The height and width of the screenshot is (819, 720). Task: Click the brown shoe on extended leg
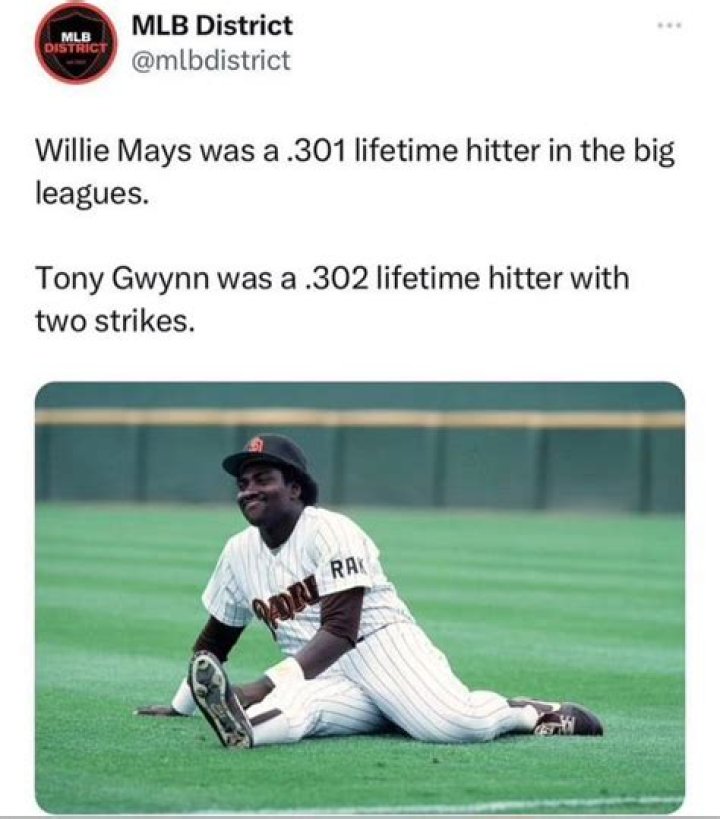tap(569, 717)
